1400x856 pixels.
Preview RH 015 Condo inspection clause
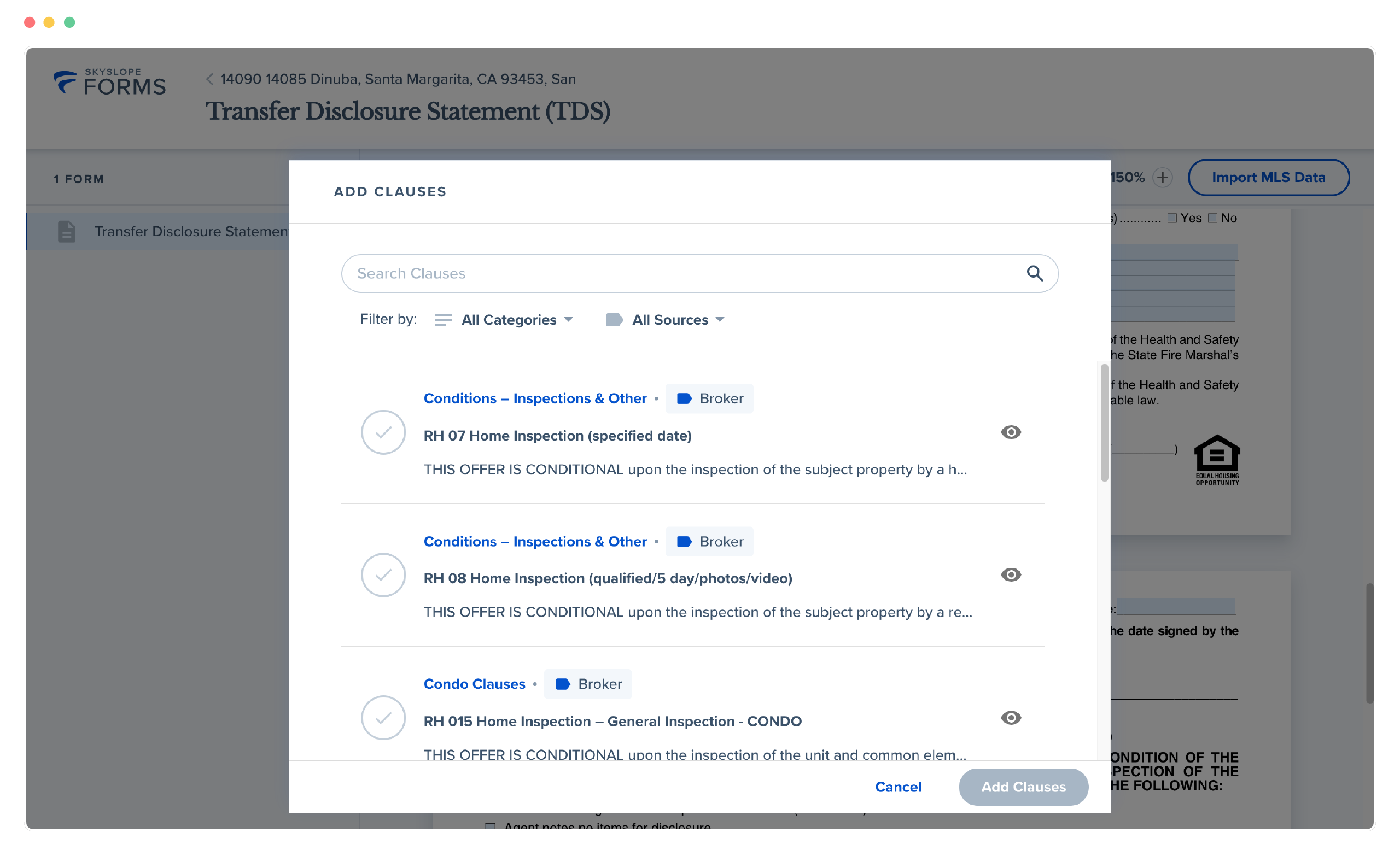tap(1011, 718)
